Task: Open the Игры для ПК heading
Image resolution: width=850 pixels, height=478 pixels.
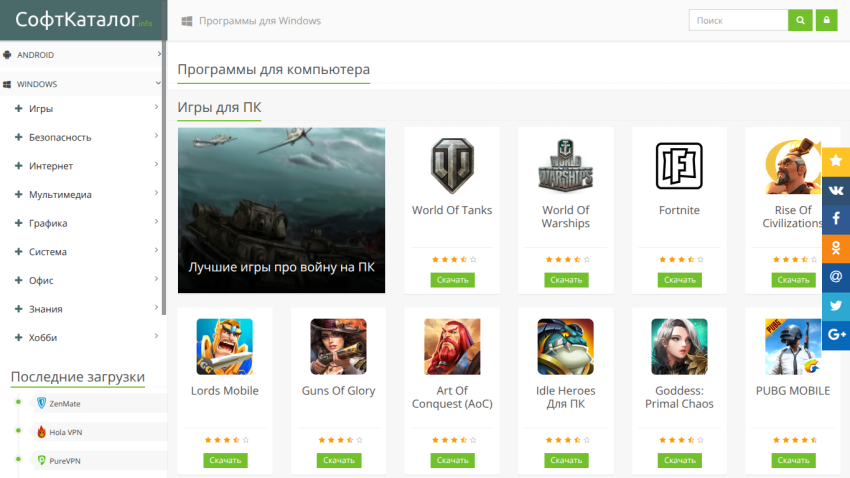Action: tap(220, 107)
